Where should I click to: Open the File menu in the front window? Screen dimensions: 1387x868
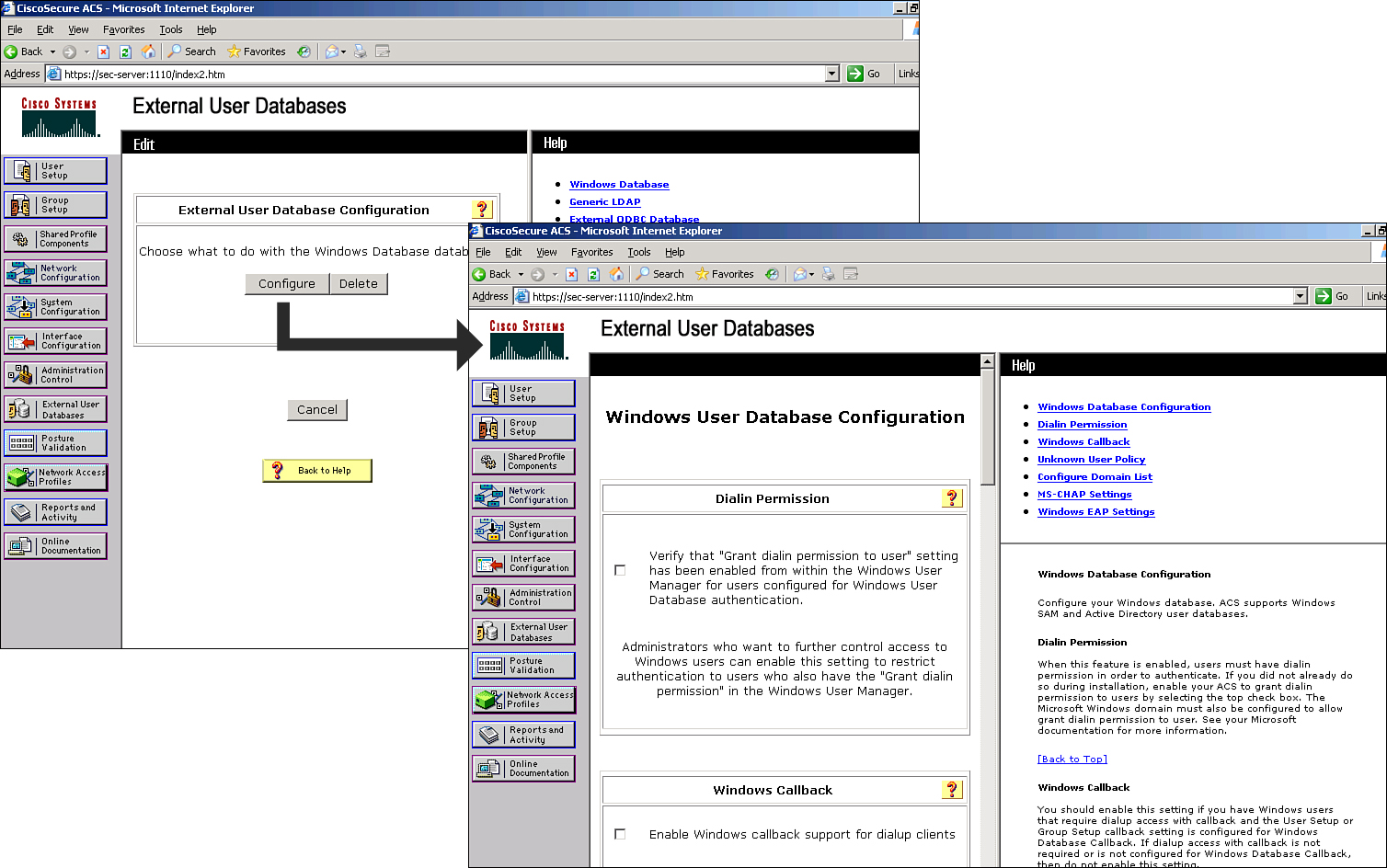click(483, 252)
